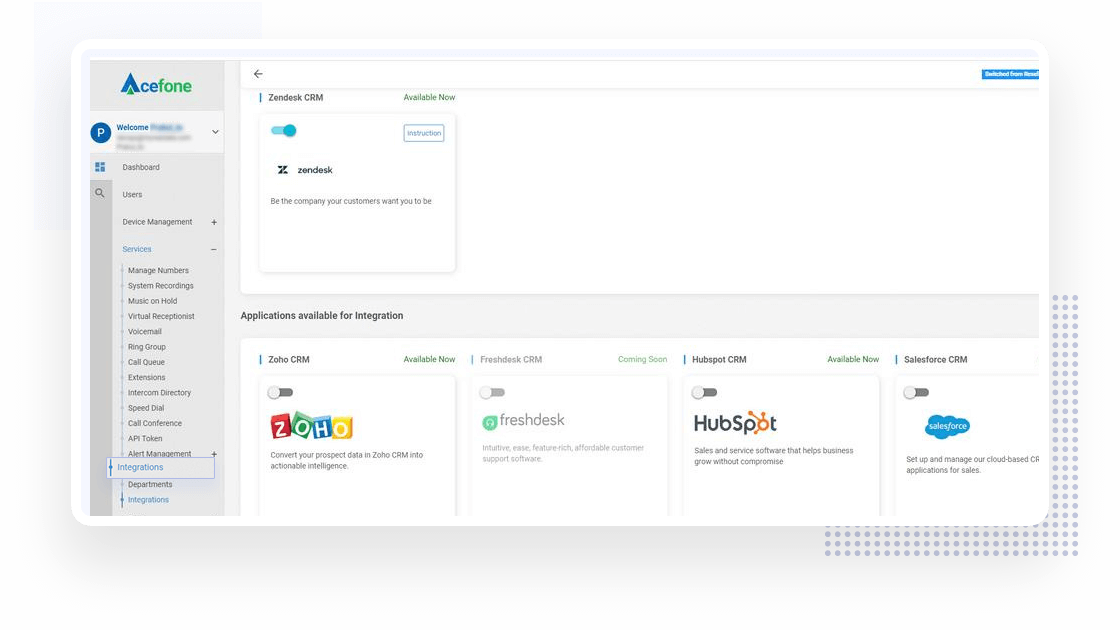Open Alert Management

159,454
